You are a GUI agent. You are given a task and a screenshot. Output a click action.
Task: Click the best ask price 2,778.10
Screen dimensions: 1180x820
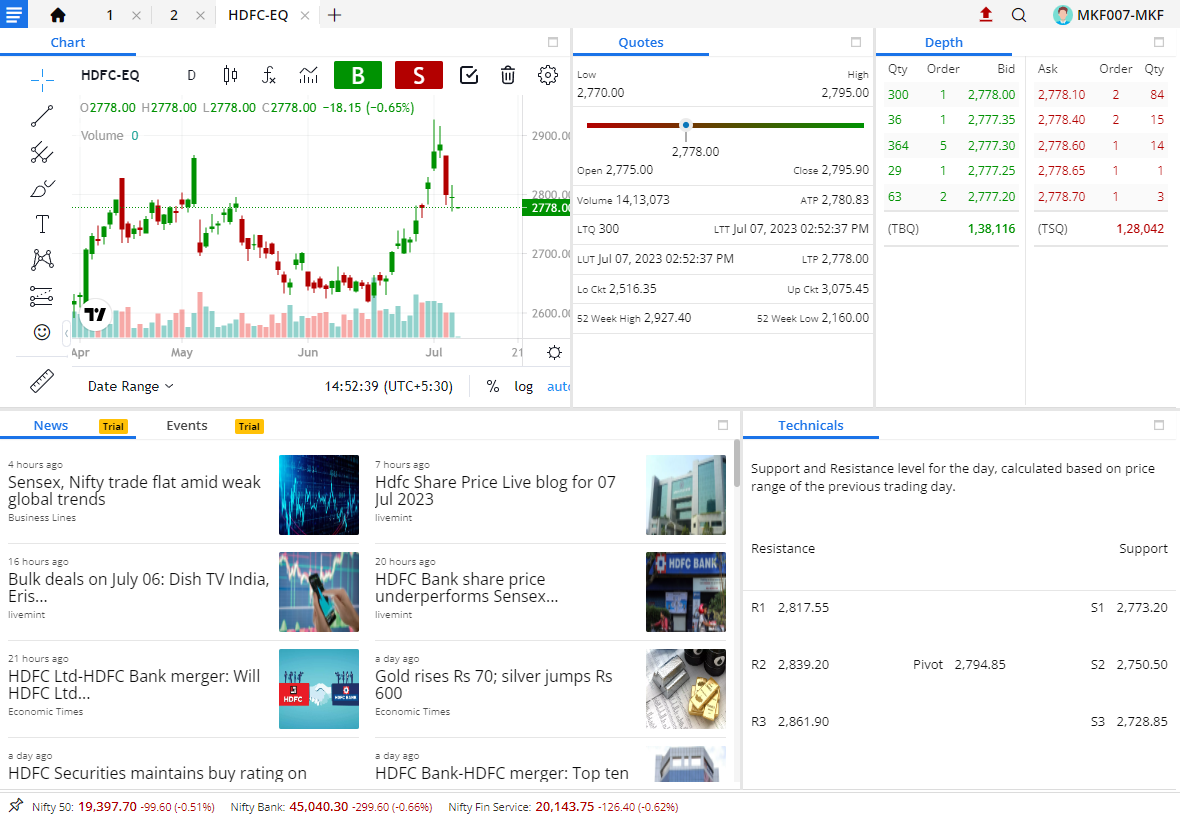pos(1062,94)
